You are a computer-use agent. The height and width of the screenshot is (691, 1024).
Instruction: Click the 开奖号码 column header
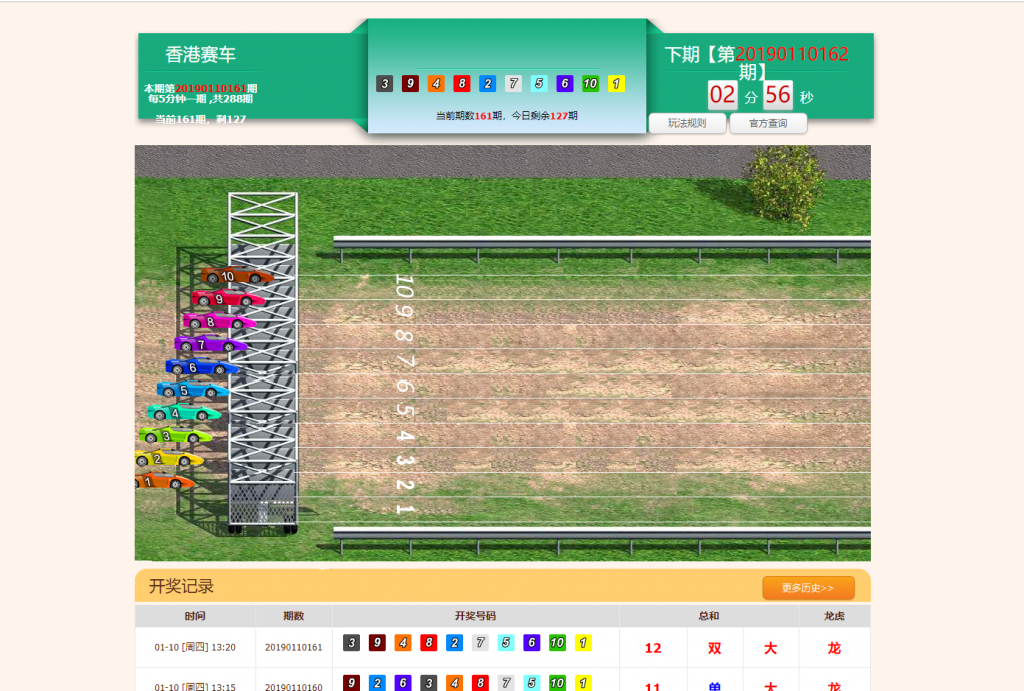pos(475,617)
